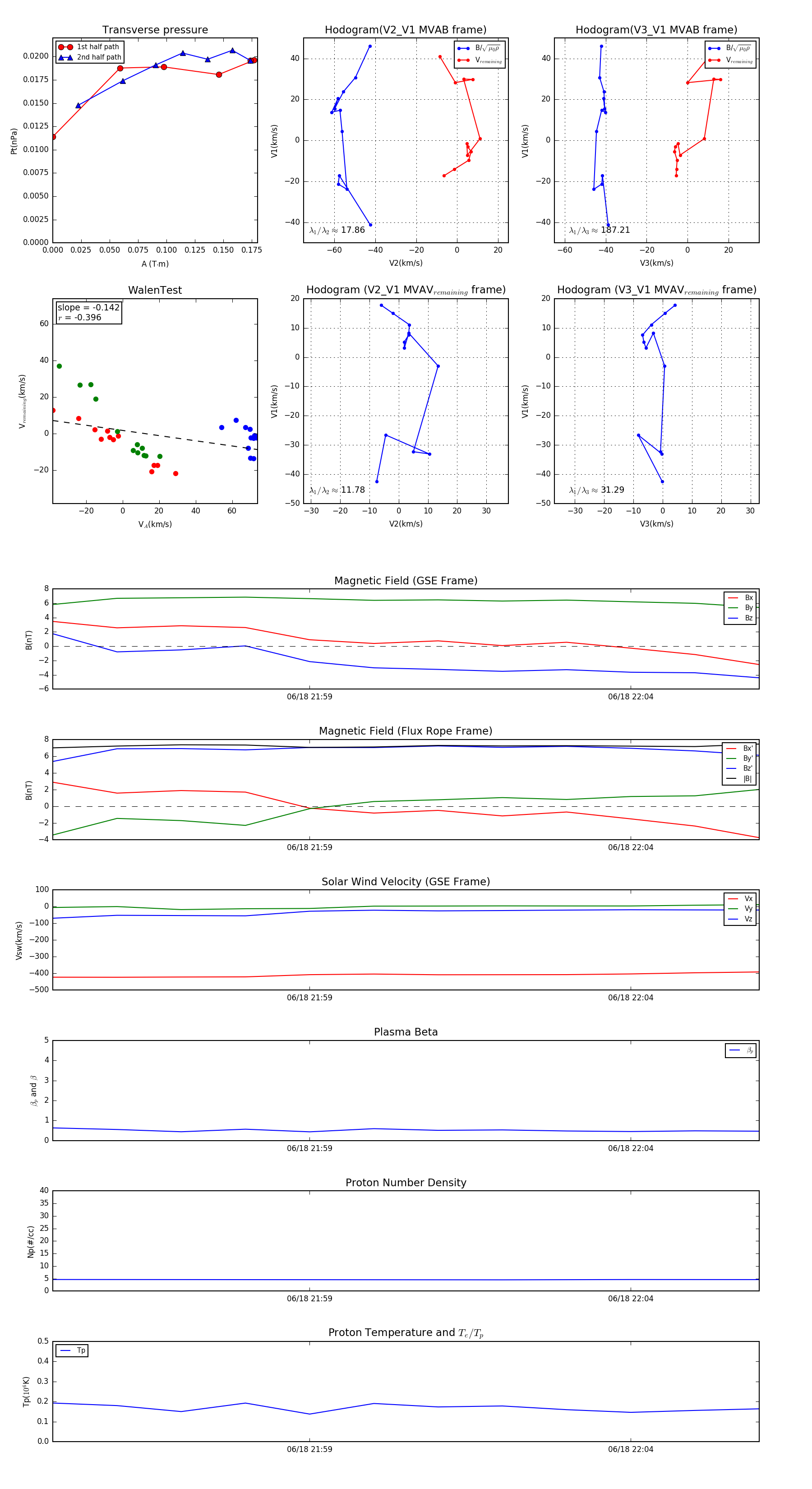This screenshot has height=1489, width=812.
Task: Click the eigenvalue ratio text '187.21'
Action: coord(615,230)
